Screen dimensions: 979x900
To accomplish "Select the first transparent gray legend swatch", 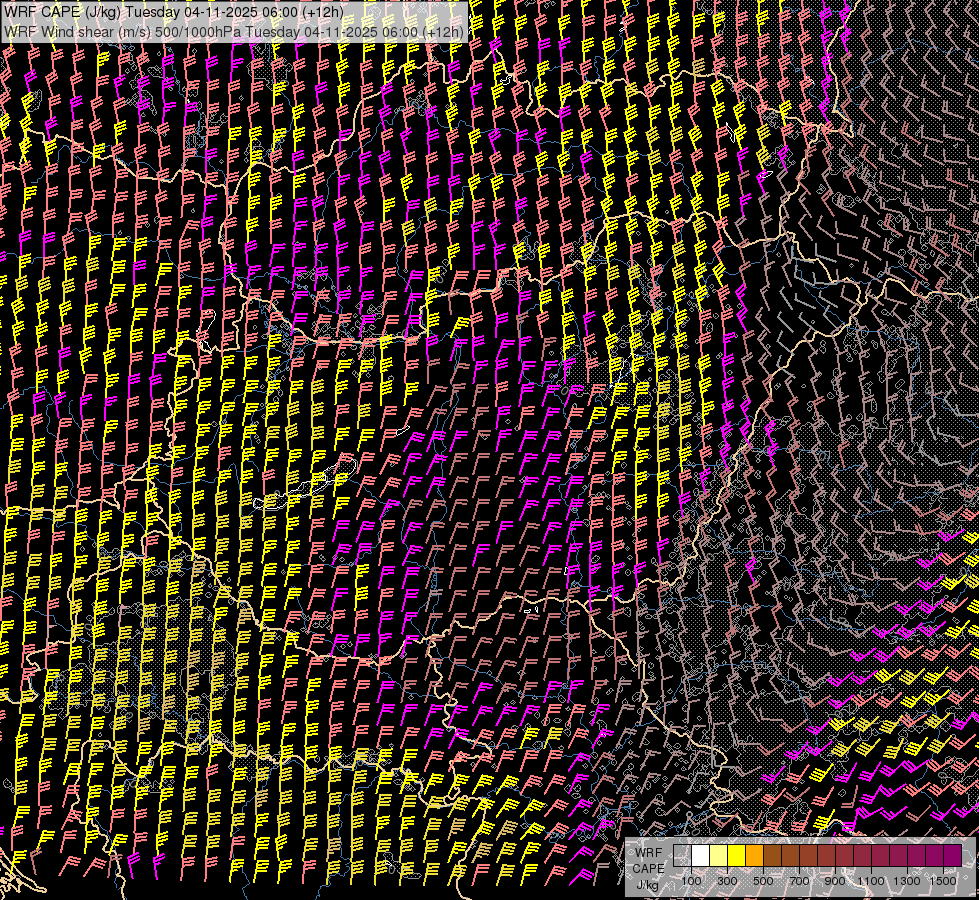I will pyautogui.click(x=683, y=855).
